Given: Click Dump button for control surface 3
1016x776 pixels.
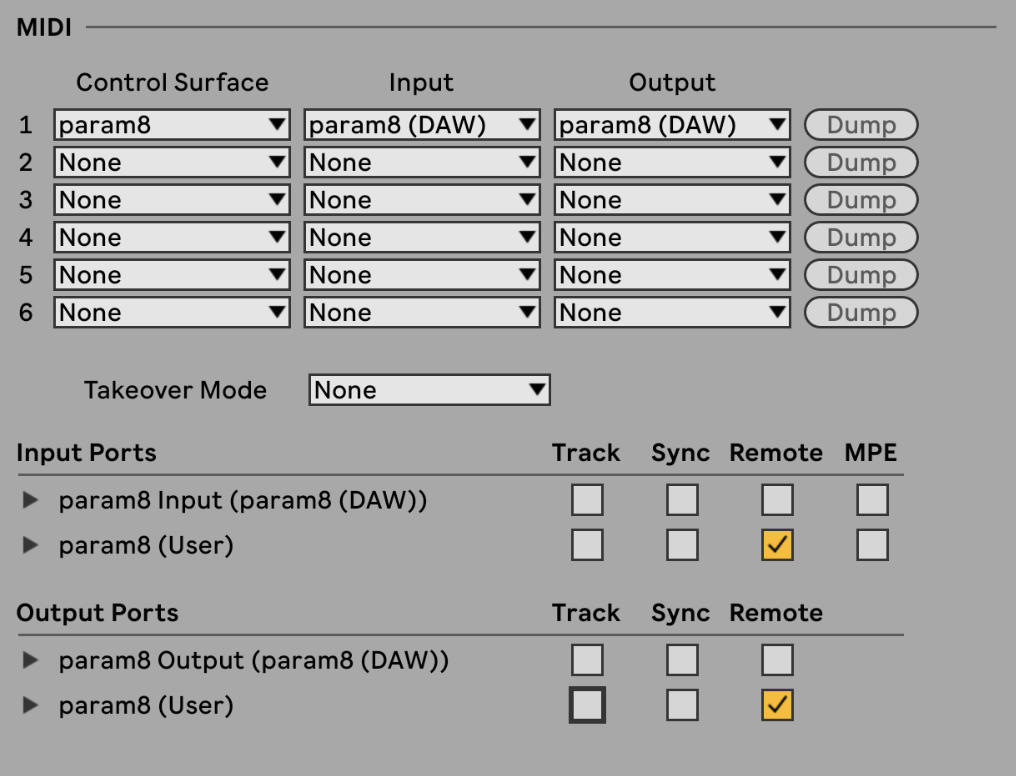Looking at the screenshot, I should tap(861, 200).
